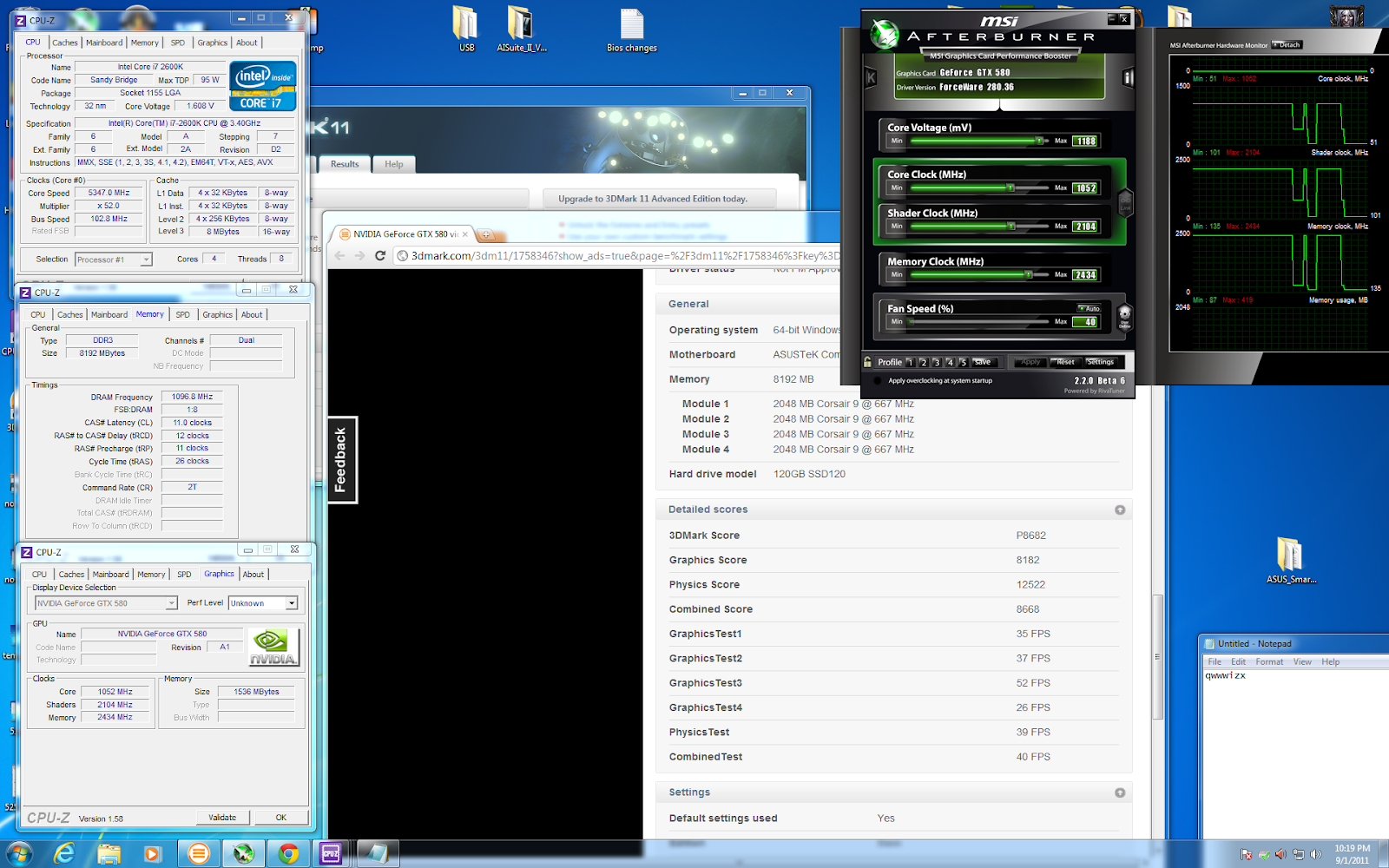Click the NVIDIA logo in CPU-Z Graphics window
Image resolution: width=1389 pixels, height=868 pixels.
click(x=273, y=648)
